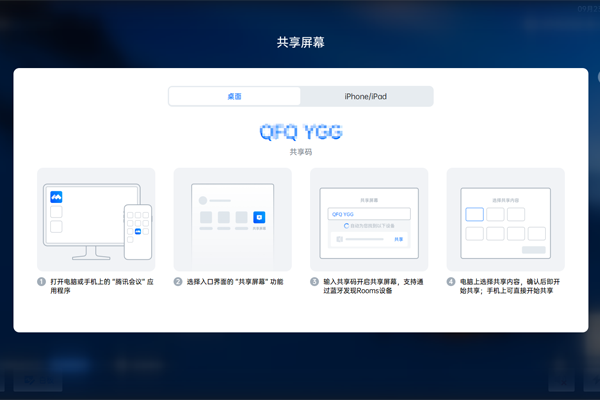
Task: Click the step 1 number badge
Action: 42,282
